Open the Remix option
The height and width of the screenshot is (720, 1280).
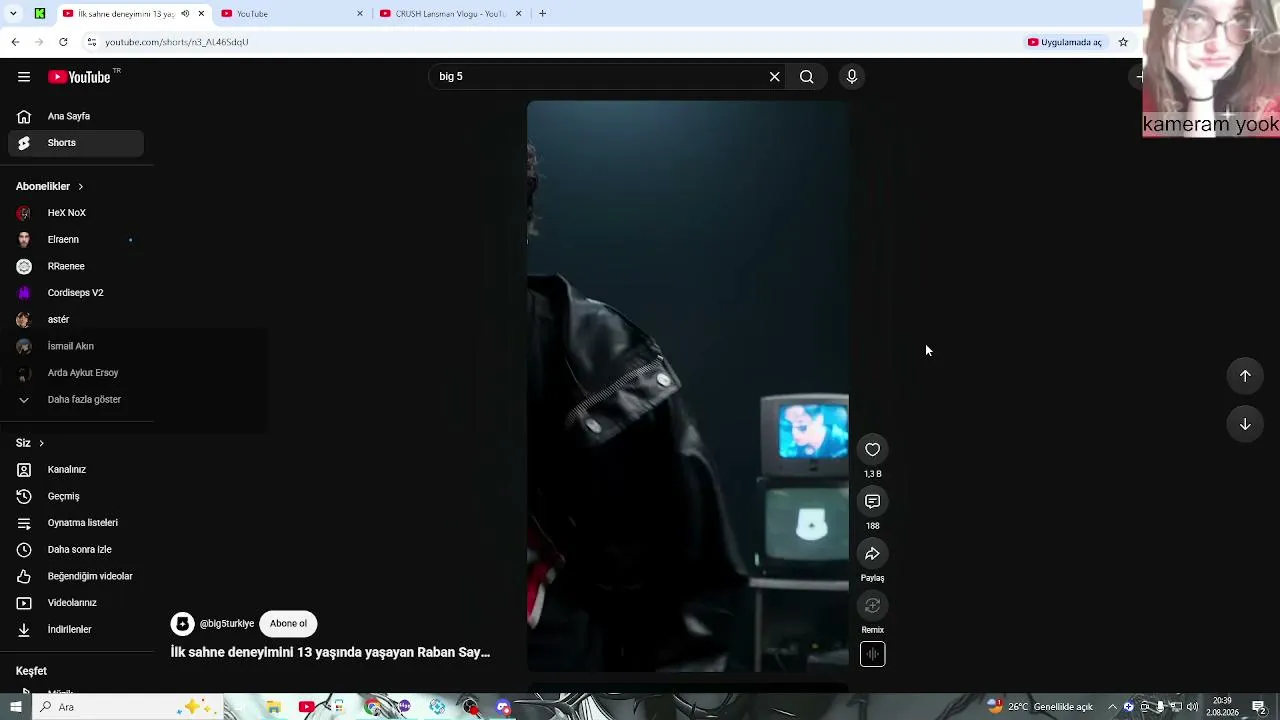873,606
